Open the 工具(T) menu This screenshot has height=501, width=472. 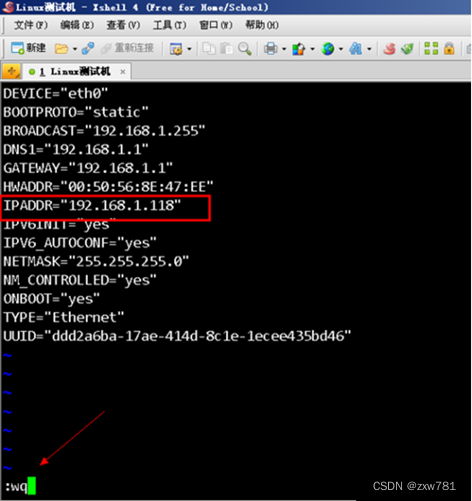click(170, 25)
